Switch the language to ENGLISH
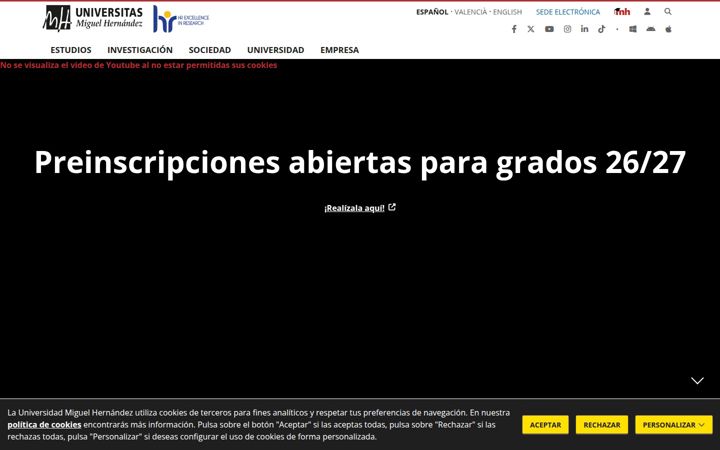 [x=507, y=12]
